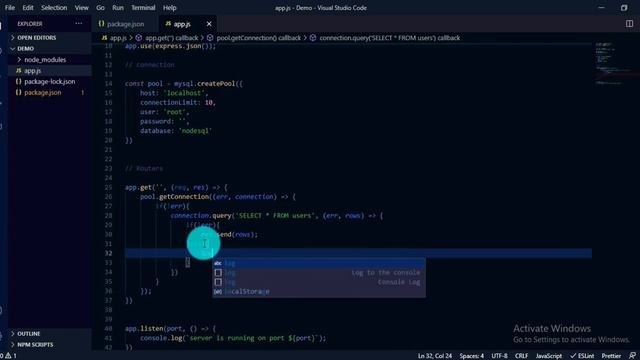640x360 pixels.
Task: Choose the 'Log to the console' snippet
Action: (319, 273)
